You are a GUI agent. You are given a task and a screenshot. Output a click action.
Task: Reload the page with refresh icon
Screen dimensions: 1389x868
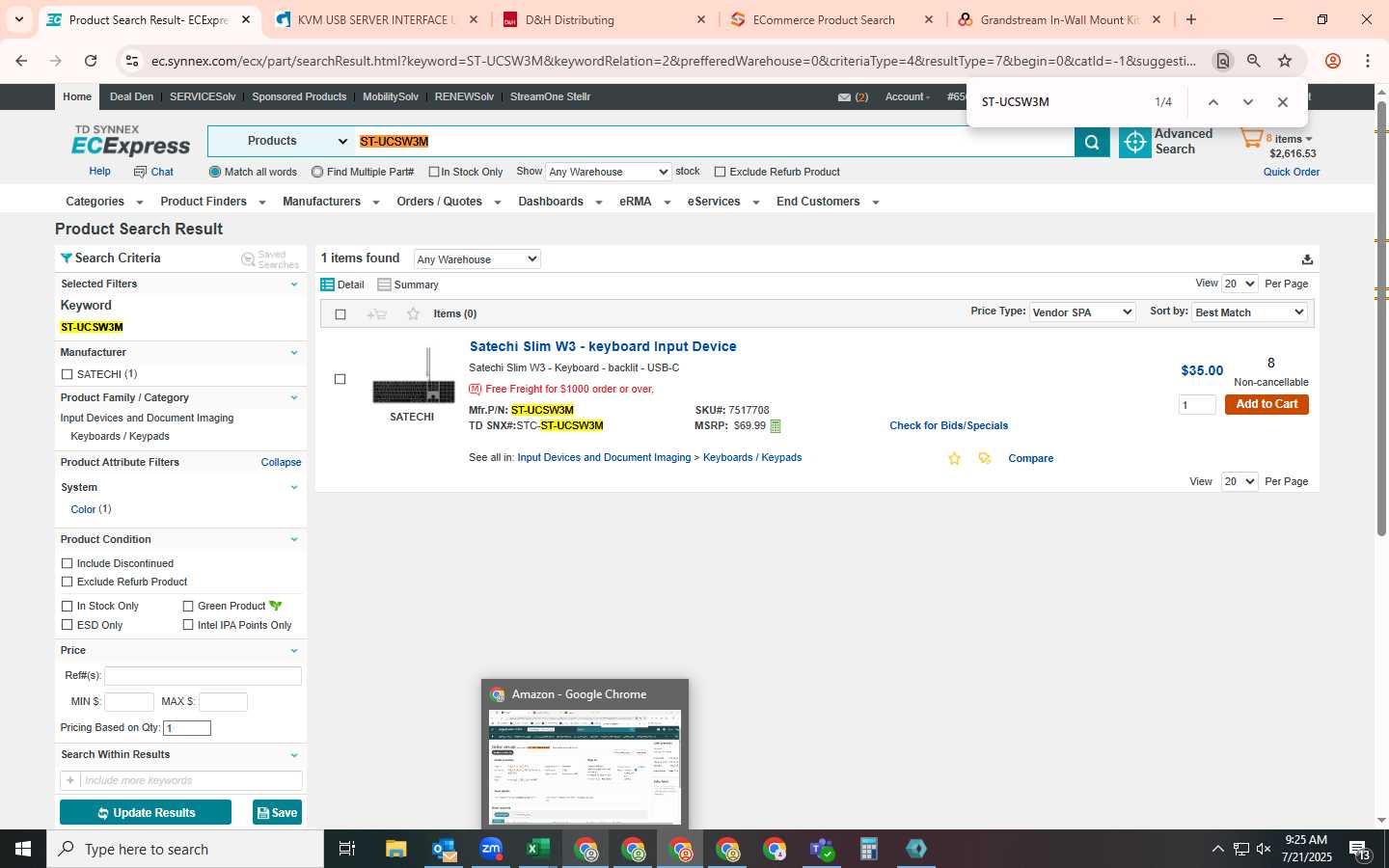(91, 61)
